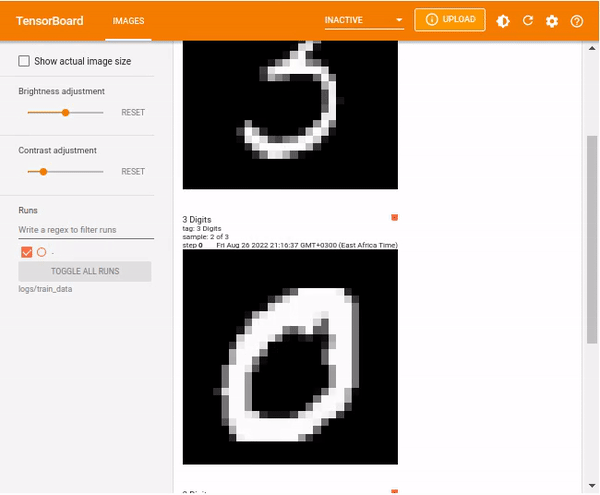This screenshot has width=600, height=495.
Task: Click the scrollbar down arrow
Action: tap(592, 486)
